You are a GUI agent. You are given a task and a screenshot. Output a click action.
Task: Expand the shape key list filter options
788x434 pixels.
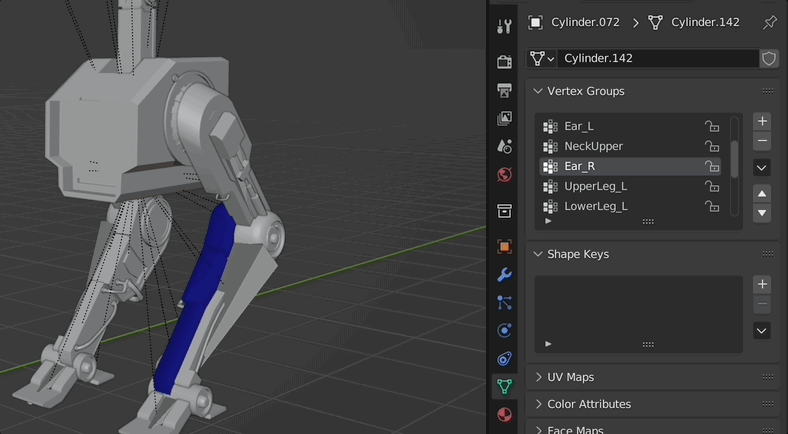point(548,344)
